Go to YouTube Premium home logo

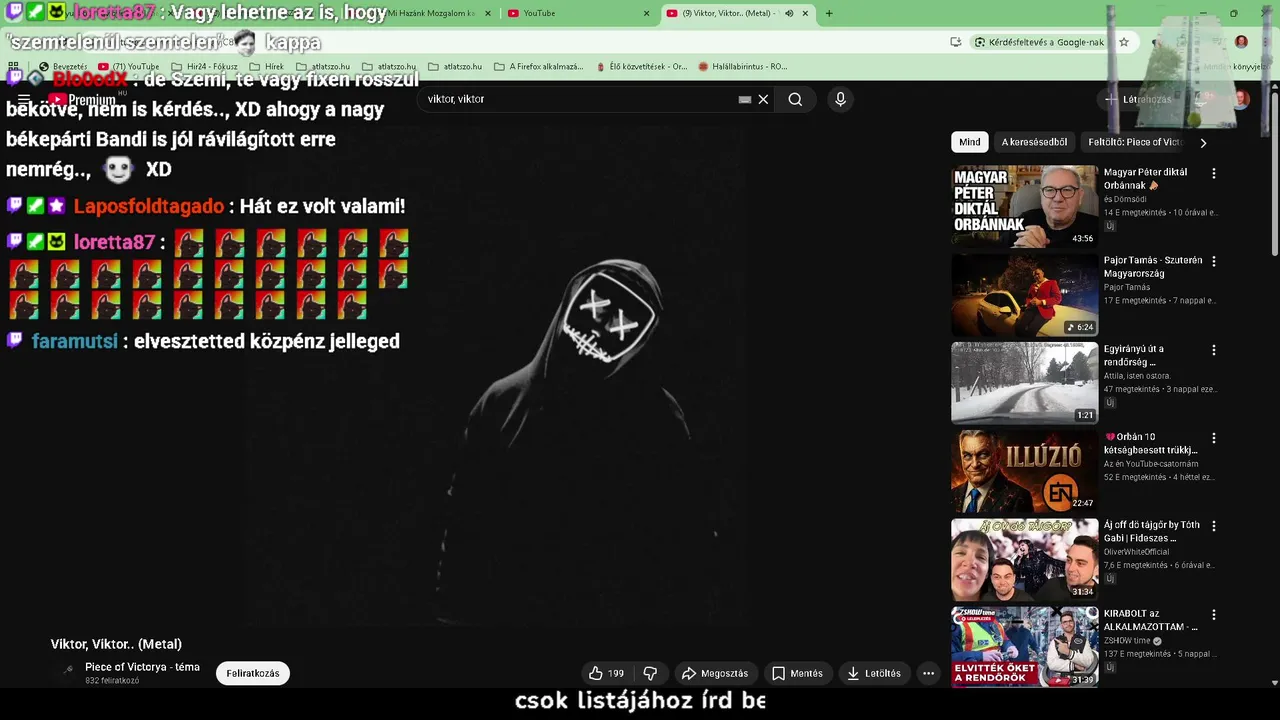point(82,99)
